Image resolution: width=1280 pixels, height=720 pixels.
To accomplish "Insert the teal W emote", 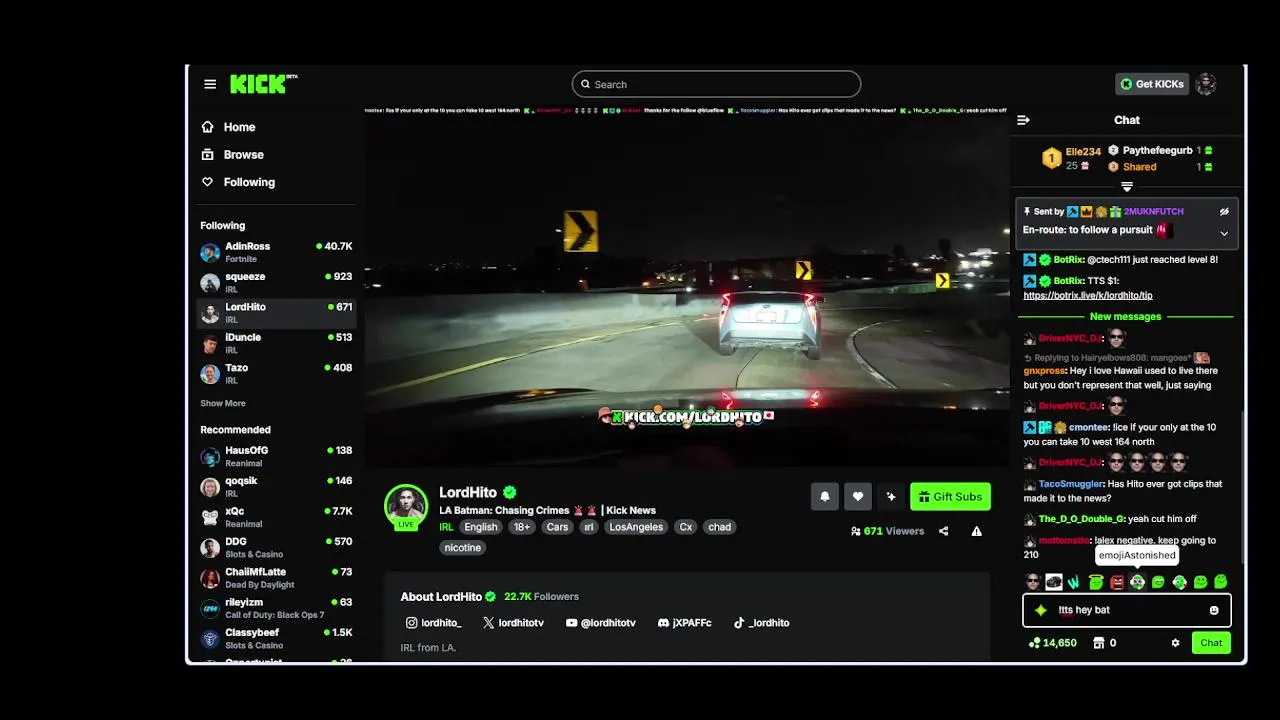I will tap(1074, 582).
